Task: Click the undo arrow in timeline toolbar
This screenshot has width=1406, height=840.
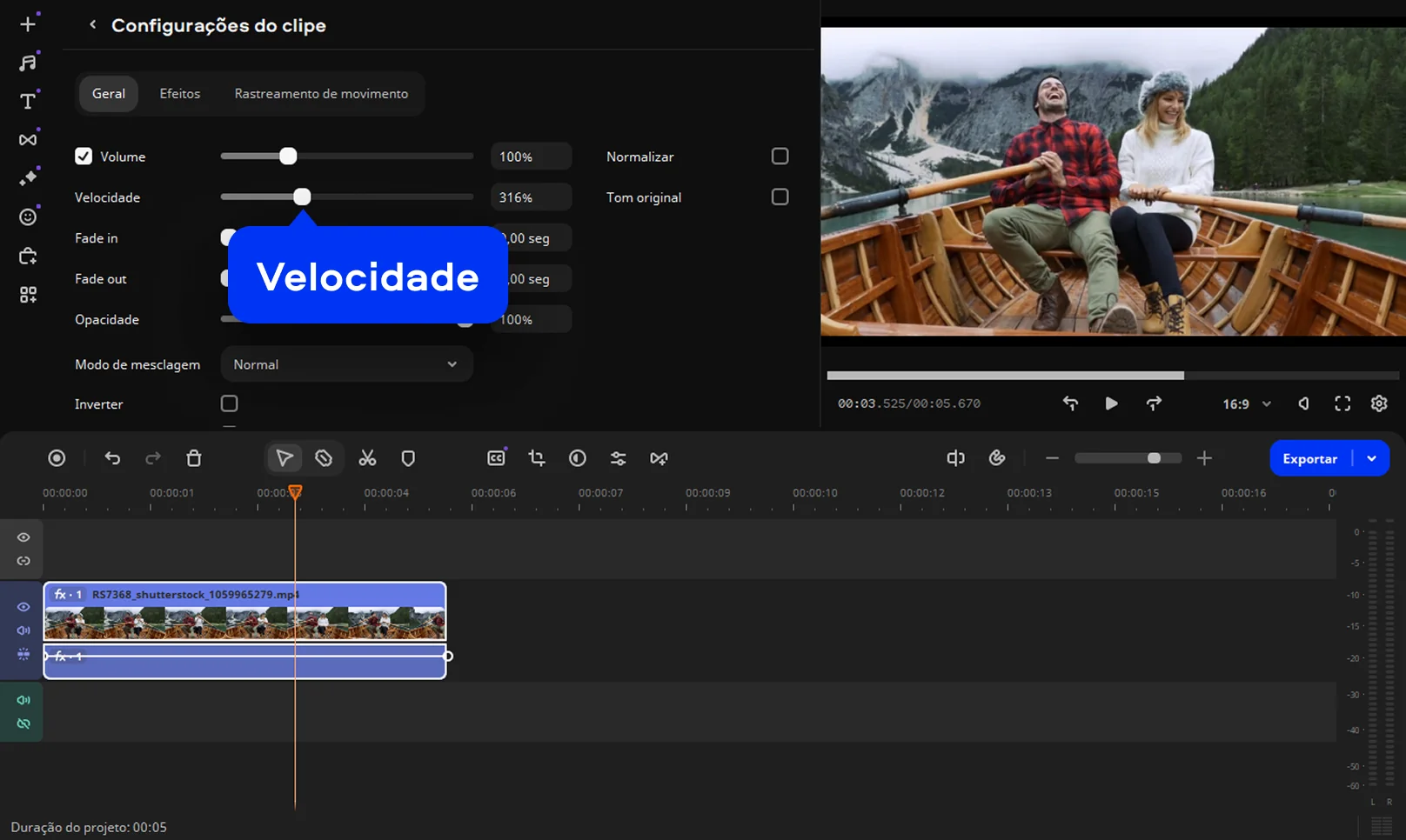Action: (x=112, y=458)
